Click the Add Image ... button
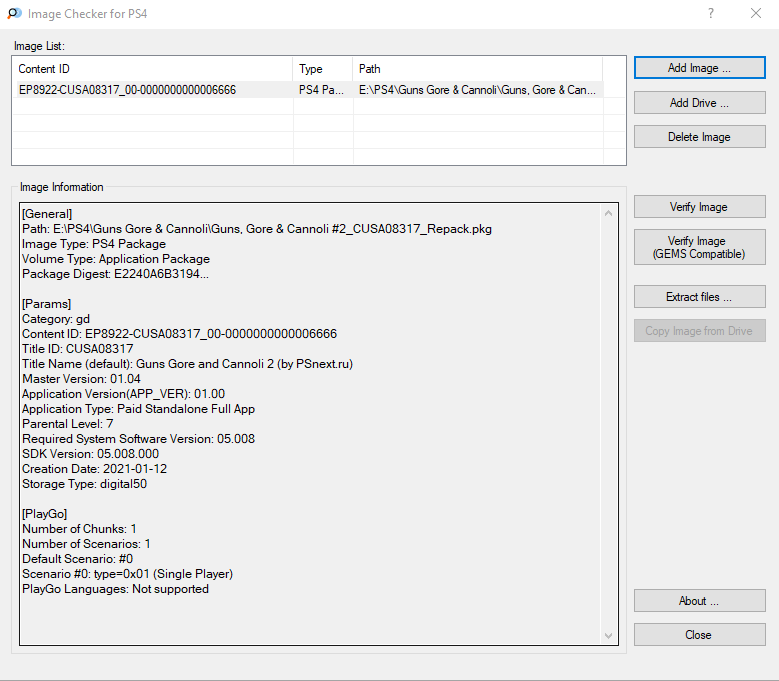The height and width of the screenshot is (681, 779). point(700,68)
